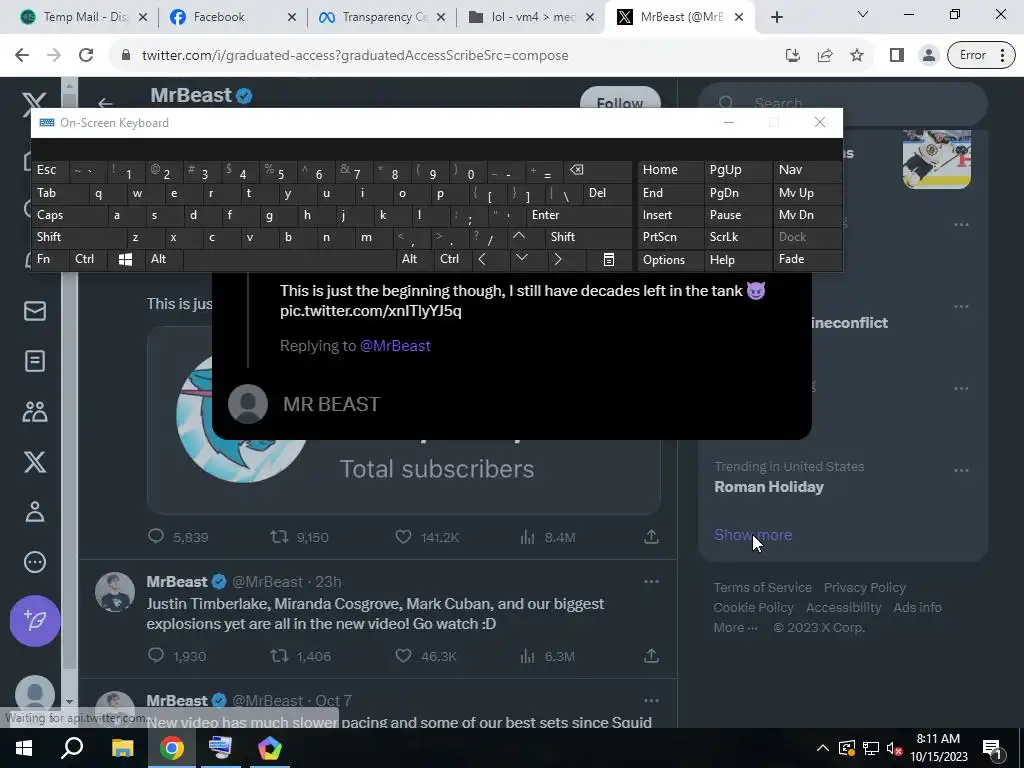View analytics of post with 6.3M views
Screen dimensions: 1024x768
click(527, 655)
